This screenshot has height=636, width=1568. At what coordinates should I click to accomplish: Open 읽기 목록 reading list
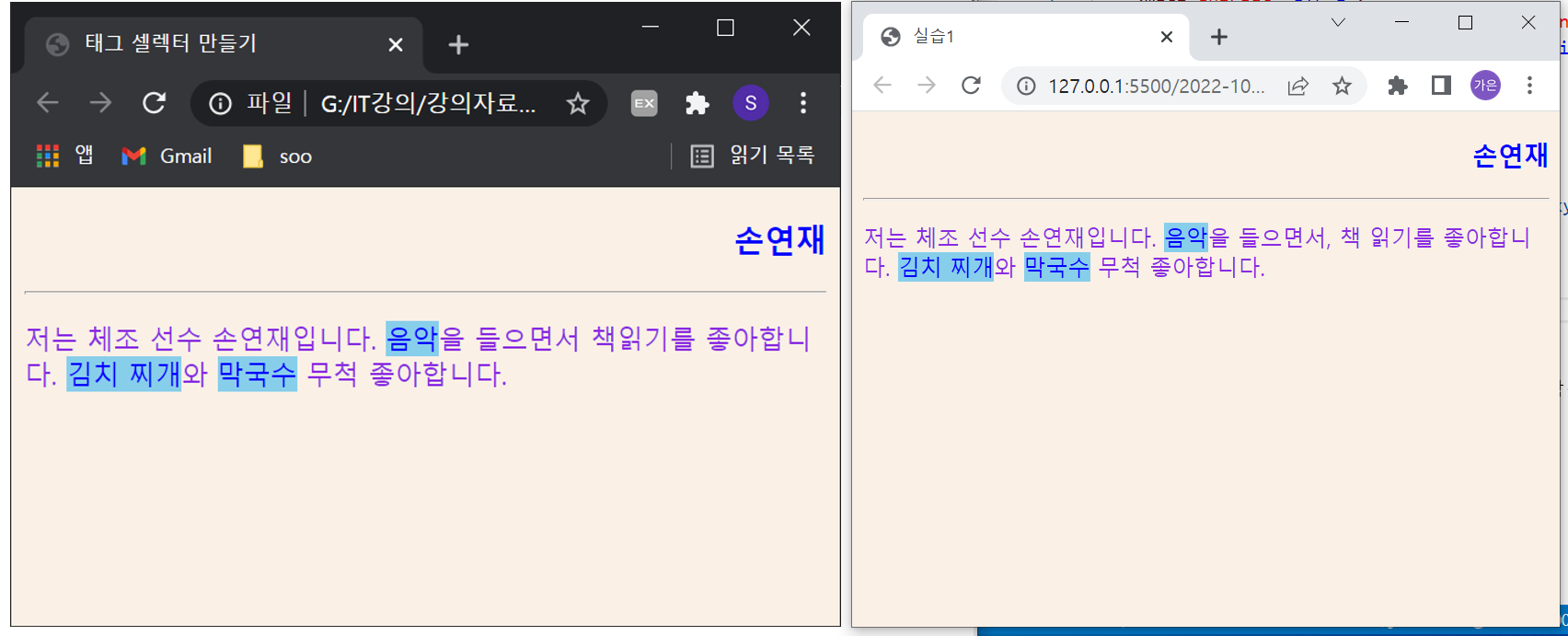753,156
